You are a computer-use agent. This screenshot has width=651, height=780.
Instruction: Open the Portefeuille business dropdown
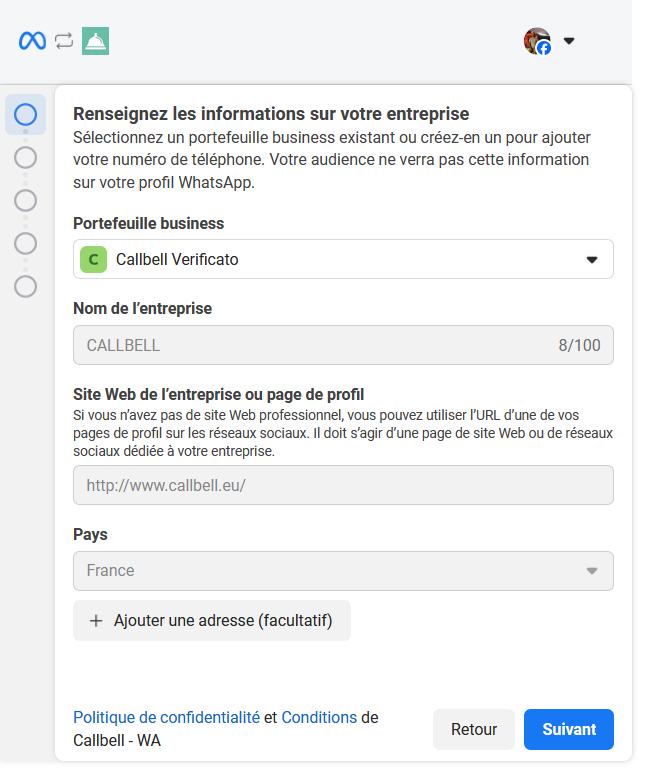point(343,259)
